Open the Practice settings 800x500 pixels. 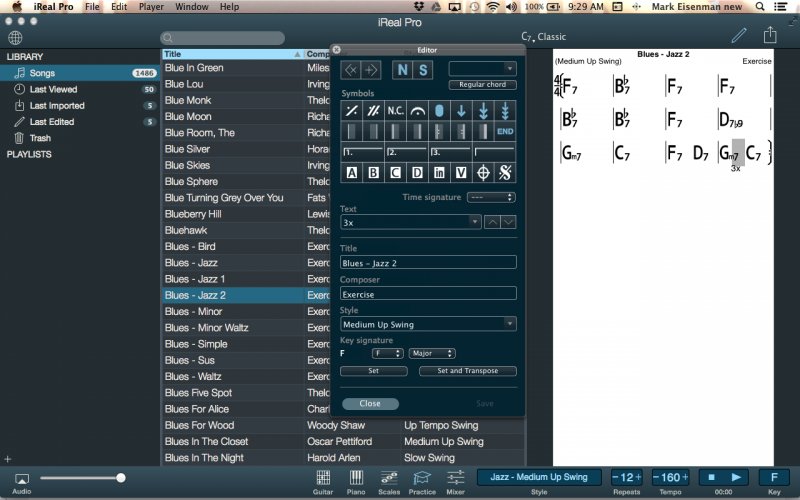tap(422, 482)
